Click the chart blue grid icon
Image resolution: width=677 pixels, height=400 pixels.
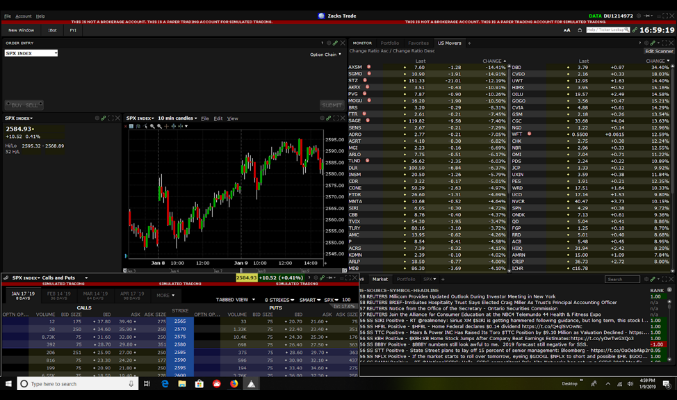131,126
